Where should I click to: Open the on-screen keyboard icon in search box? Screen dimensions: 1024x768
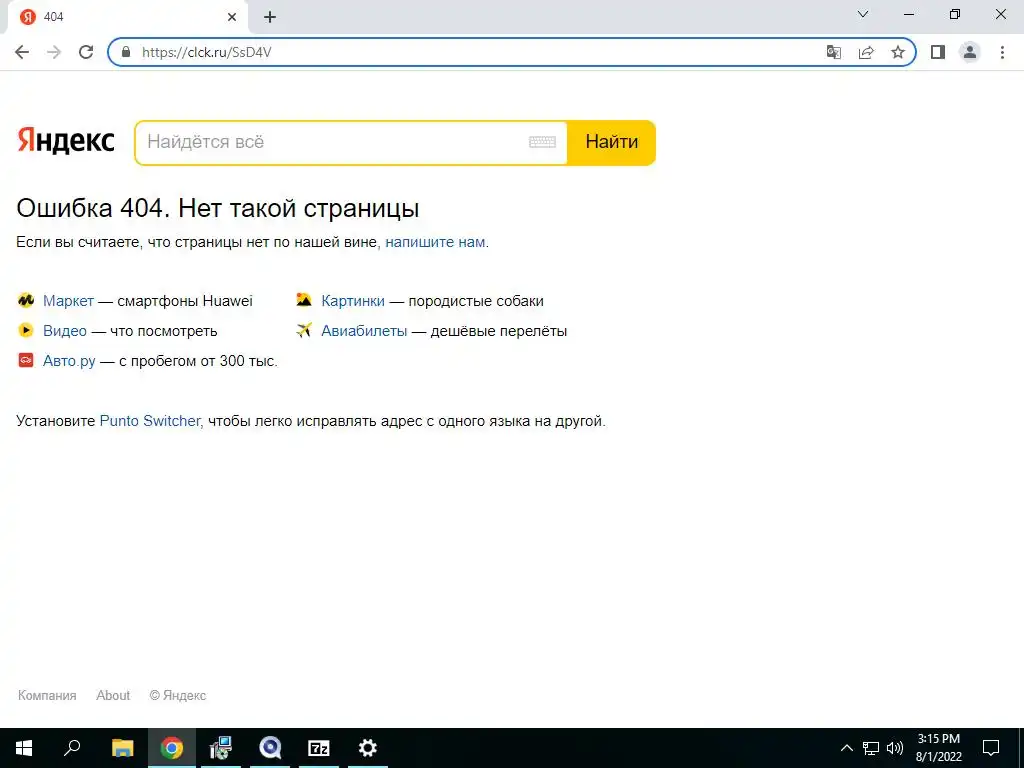click(x=542, y=142)
